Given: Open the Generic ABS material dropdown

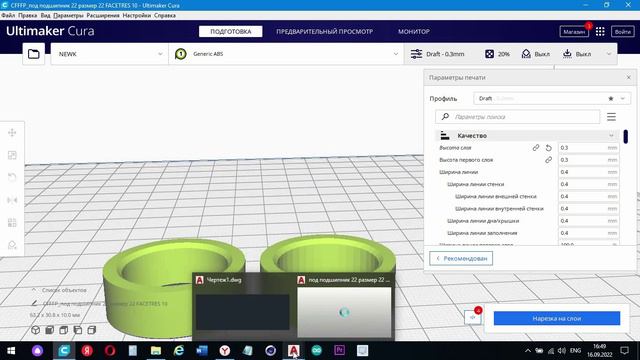Looking at the screenshot, I should (286, 54).
